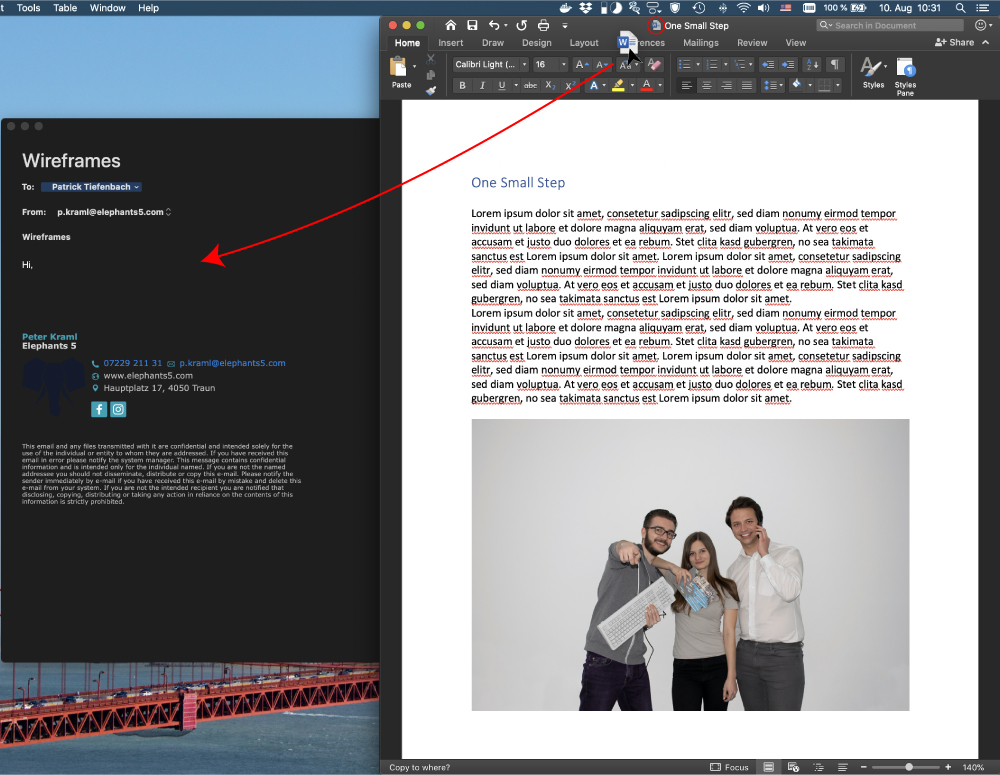
Task: Click the Increase Indent icon
Action: pyautogui.click(x=788, y=64)
